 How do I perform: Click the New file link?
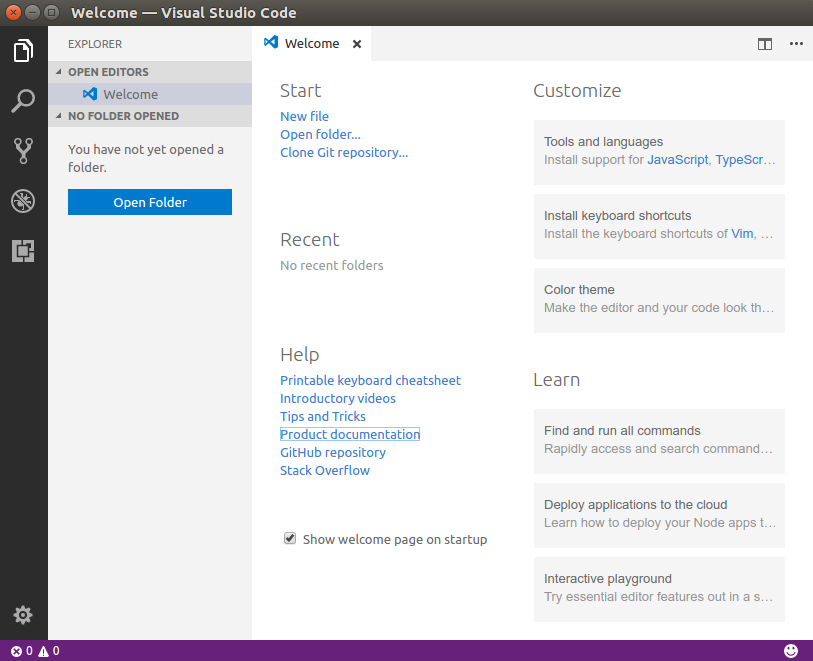[x=304, y=117]
